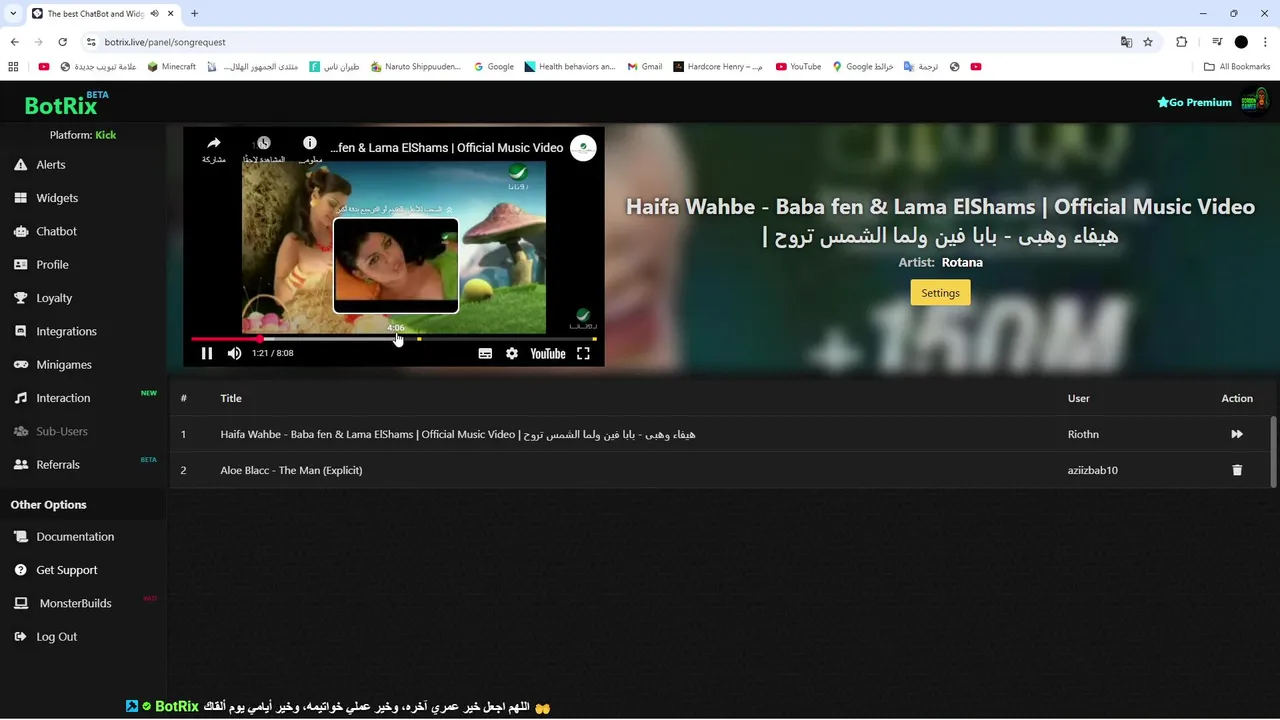Image resolution: width=1280 pixels, height=720 pixels.
Task: Open the Alerts section in sidebar
Action: tap(50, 165)
